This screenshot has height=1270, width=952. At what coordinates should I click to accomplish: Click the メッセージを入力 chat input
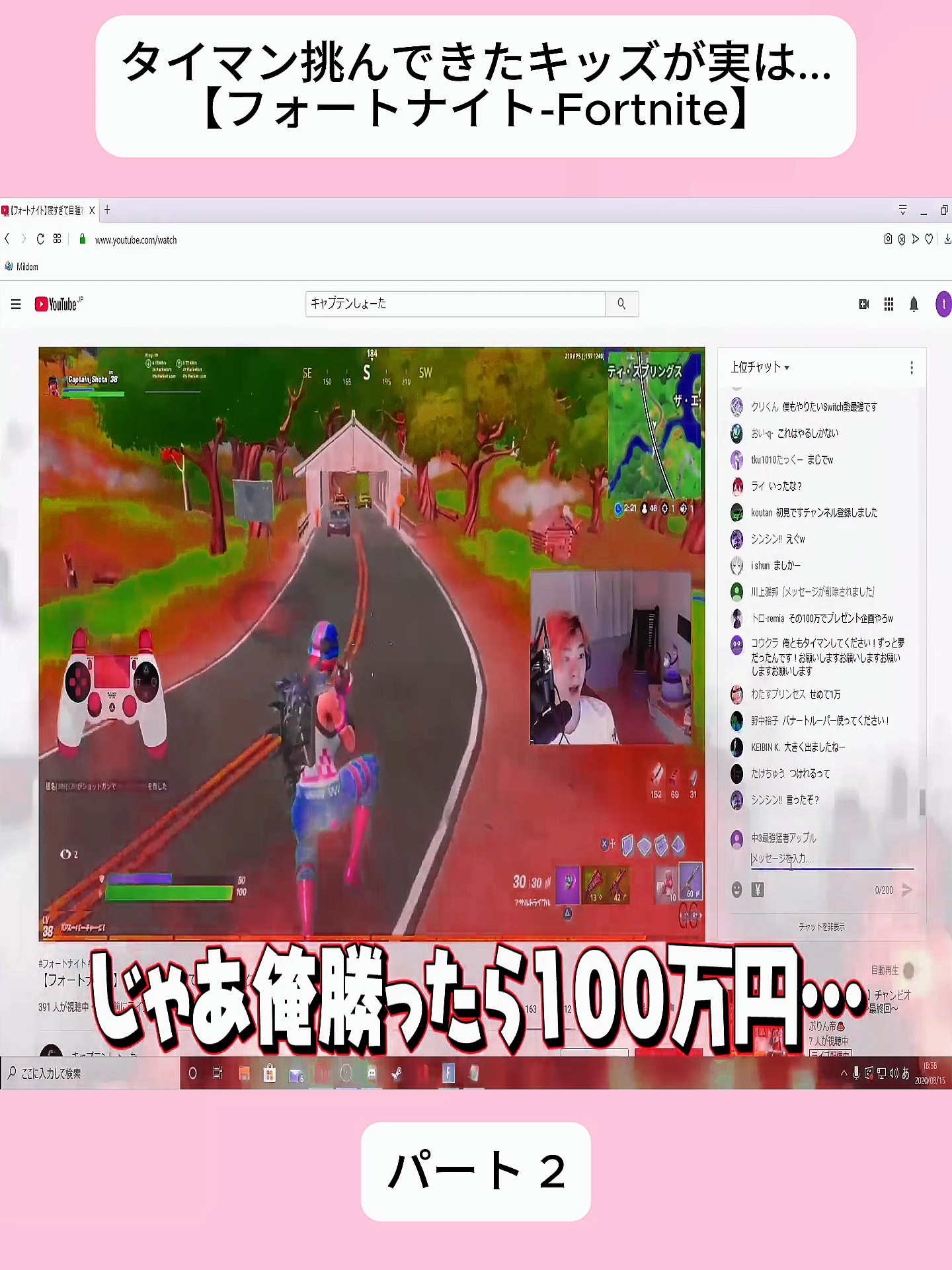832,859
